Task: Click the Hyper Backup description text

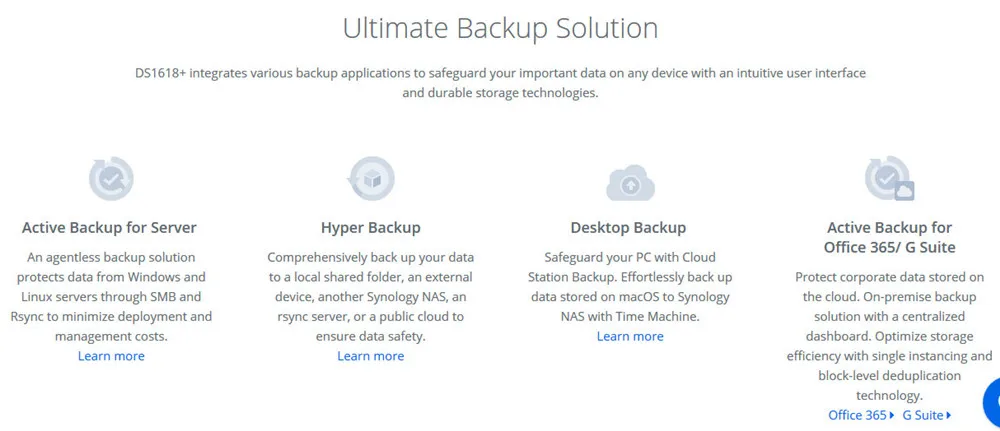Action: (x=371, y=296)
